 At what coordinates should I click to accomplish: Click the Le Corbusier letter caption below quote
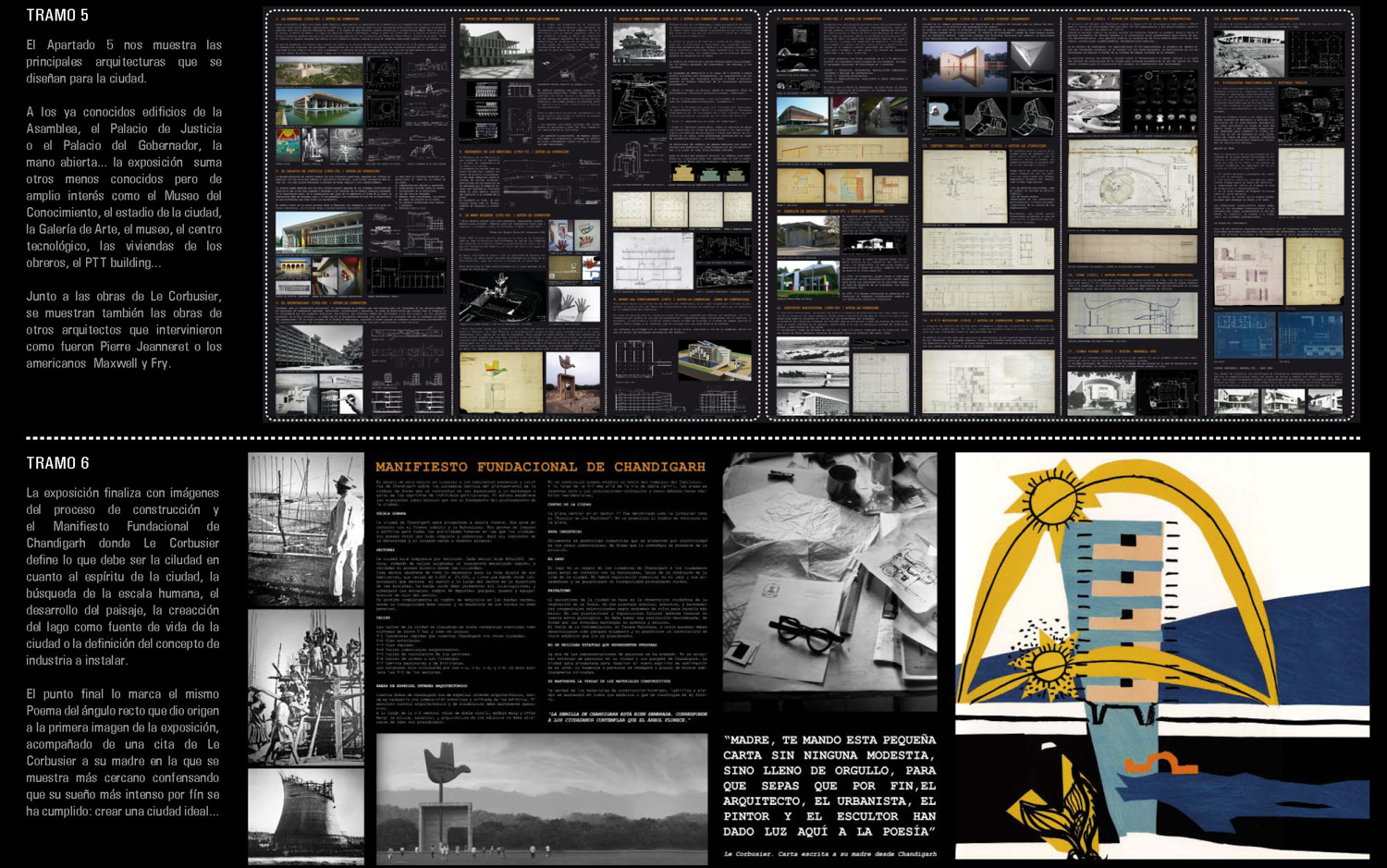829,853
